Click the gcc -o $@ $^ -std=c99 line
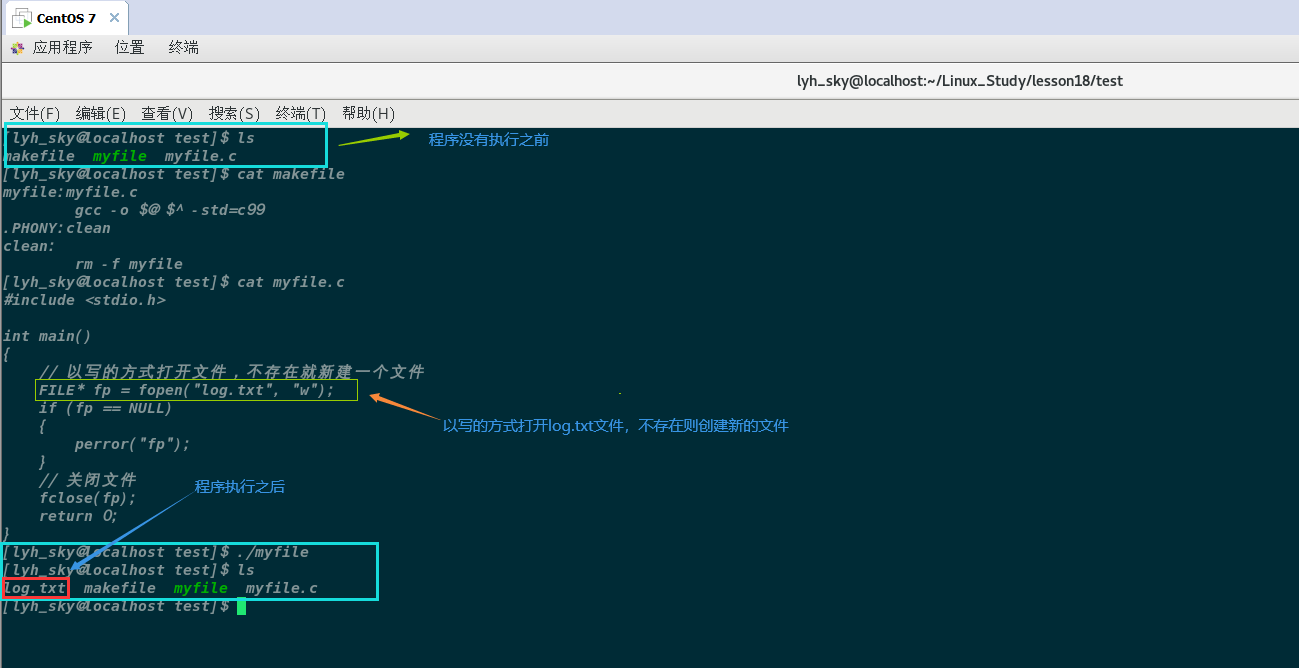The image size is (1299, 668). pyautogui.click(x=170, y=210)
